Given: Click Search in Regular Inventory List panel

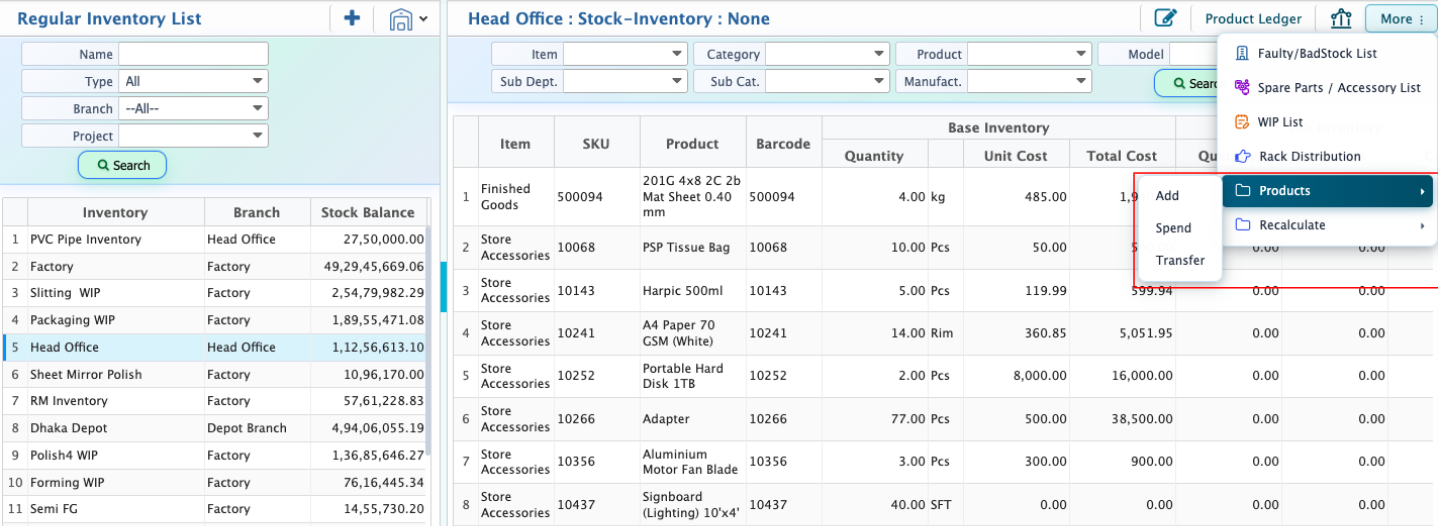Looking at the screenshot, I should click(x=122, y=165).
